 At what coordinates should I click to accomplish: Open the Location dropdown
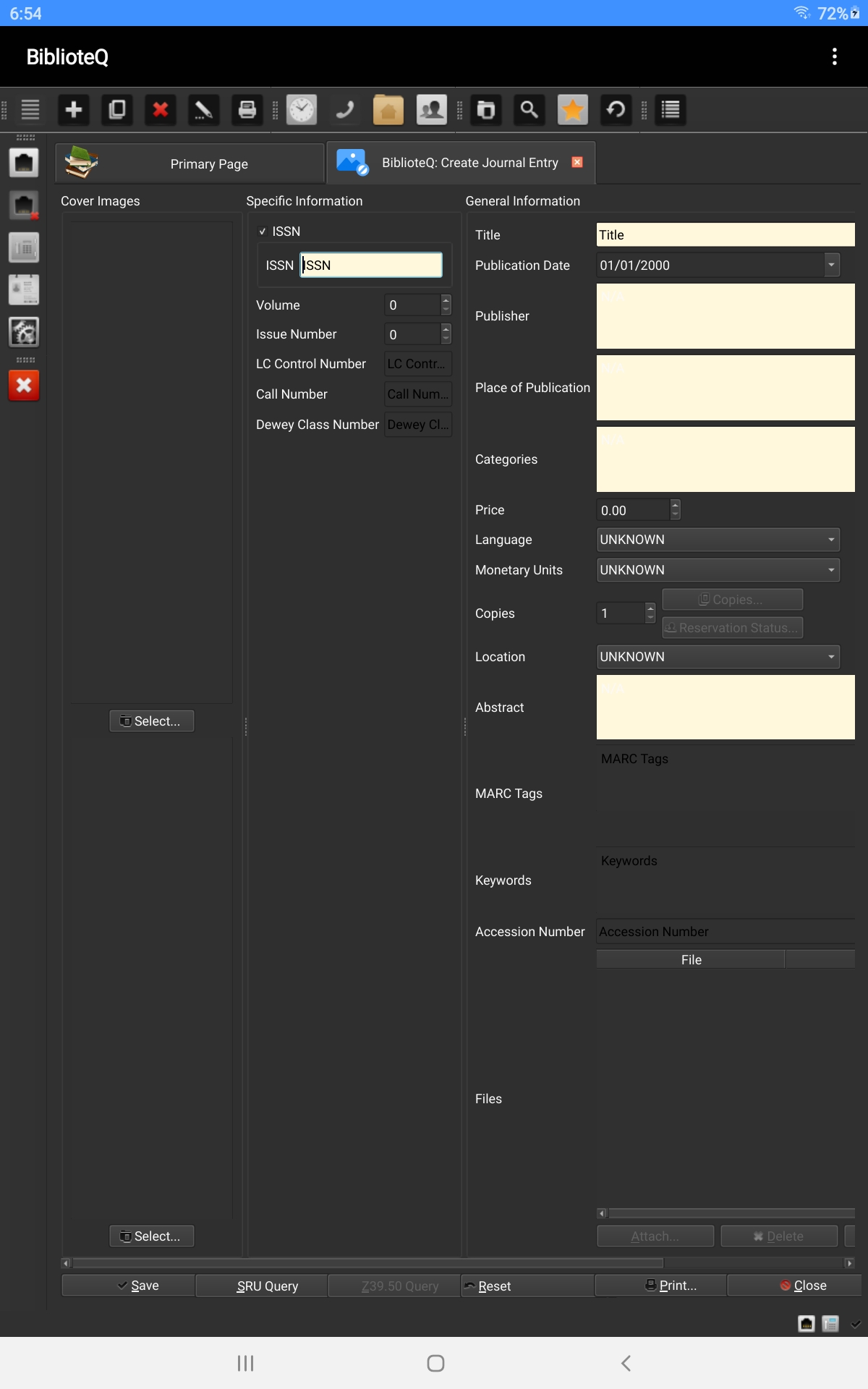click(x=718, y=657)
